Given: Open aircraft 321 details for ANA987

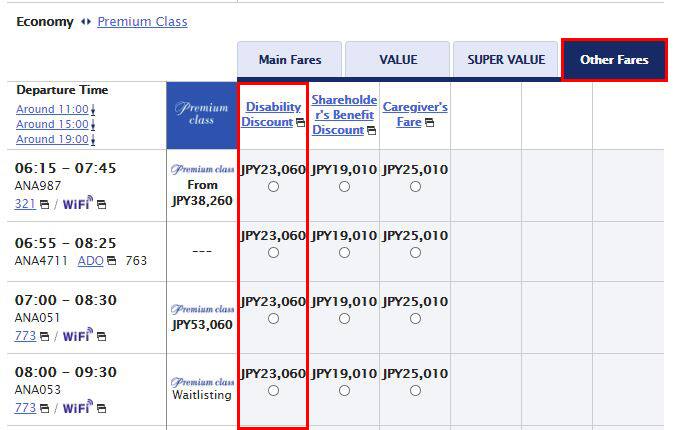Looking at the screenshot, I should click(x=24, y=204).
